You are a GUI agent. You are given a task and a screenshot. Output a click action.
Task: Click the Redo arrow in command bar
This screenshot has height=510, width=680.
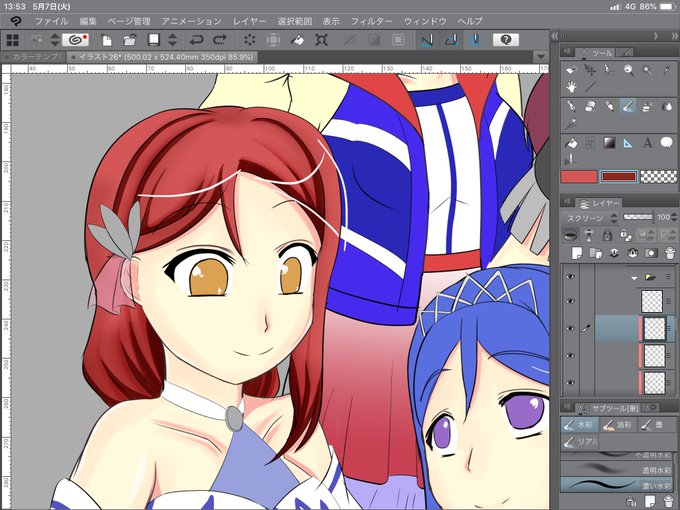coord(220,40)
